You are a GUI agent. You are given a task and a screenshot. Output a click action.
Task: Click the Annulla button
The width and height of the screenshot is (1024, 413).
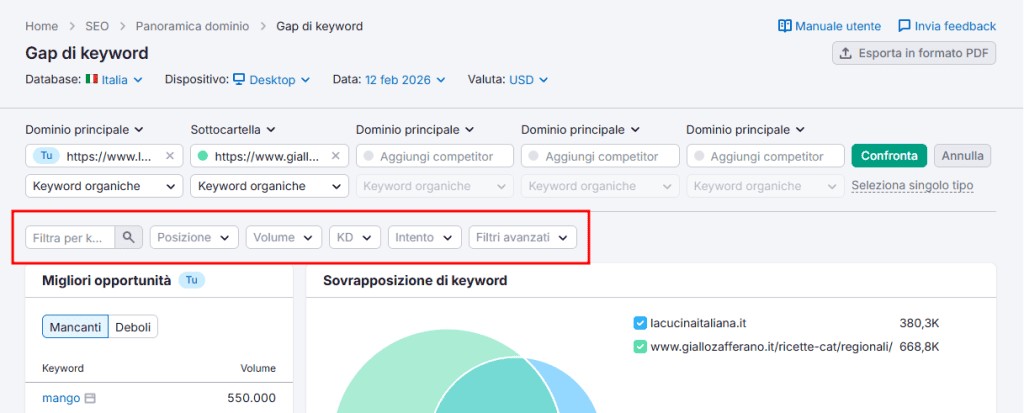coord(963,156)
